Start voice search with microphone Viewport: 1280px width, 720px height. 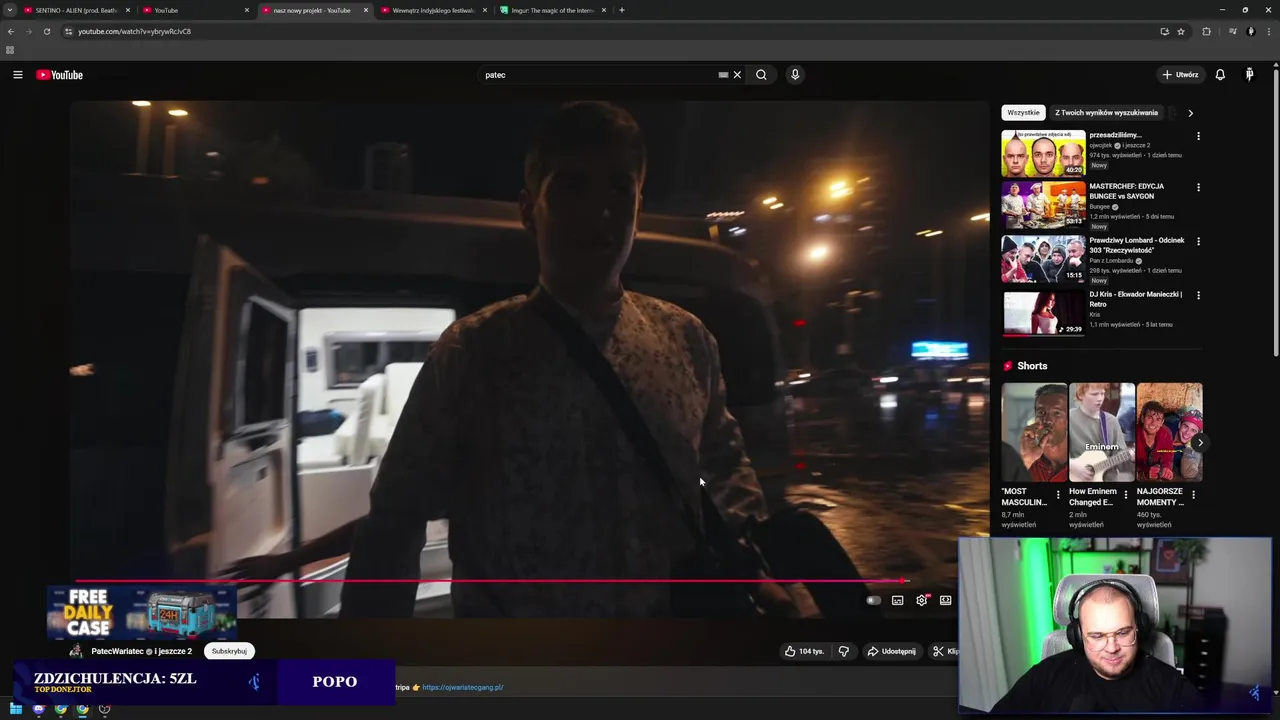(795, 75)
